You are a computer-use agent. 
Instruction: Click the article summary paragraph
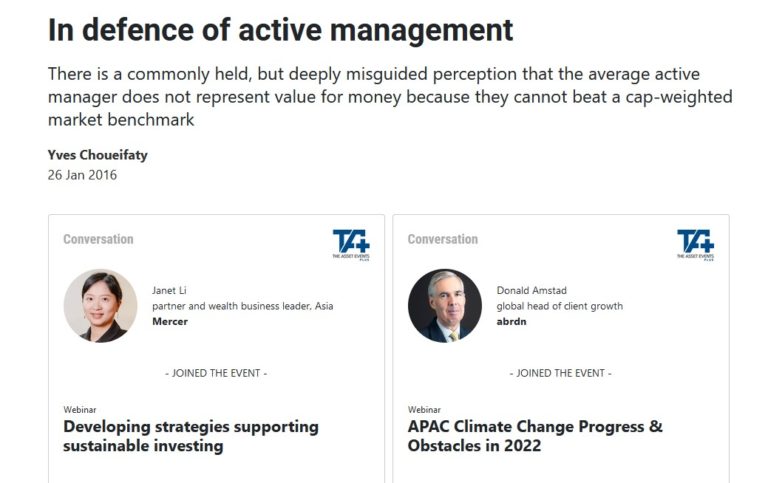pos(390,97)
